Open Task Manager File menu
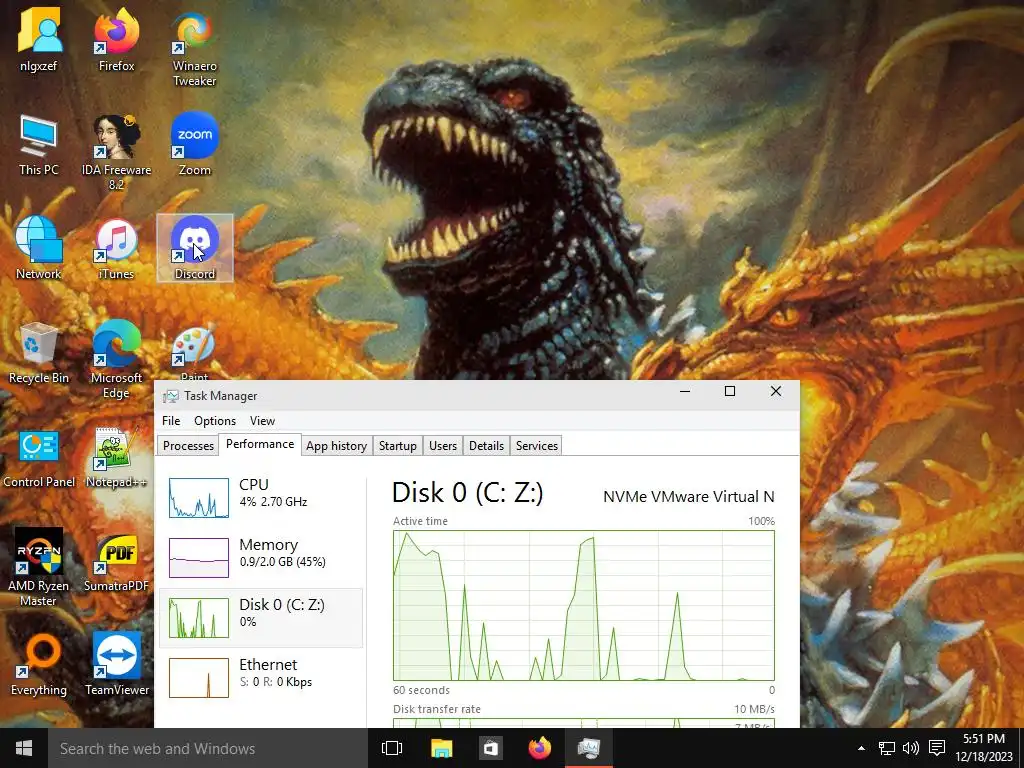 pos(171,421)
